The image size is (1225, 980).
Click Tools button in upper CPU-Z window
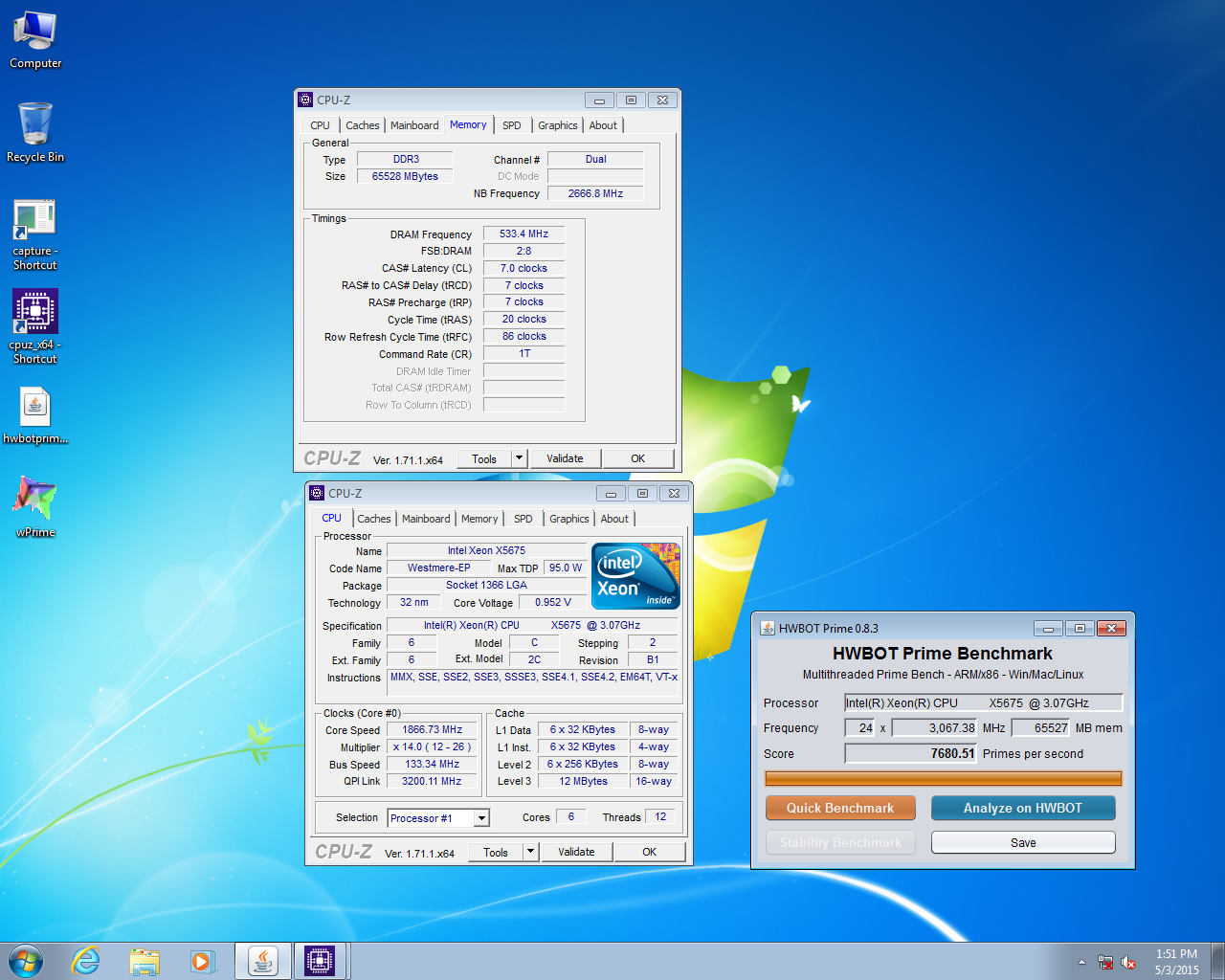click(484, 459)
